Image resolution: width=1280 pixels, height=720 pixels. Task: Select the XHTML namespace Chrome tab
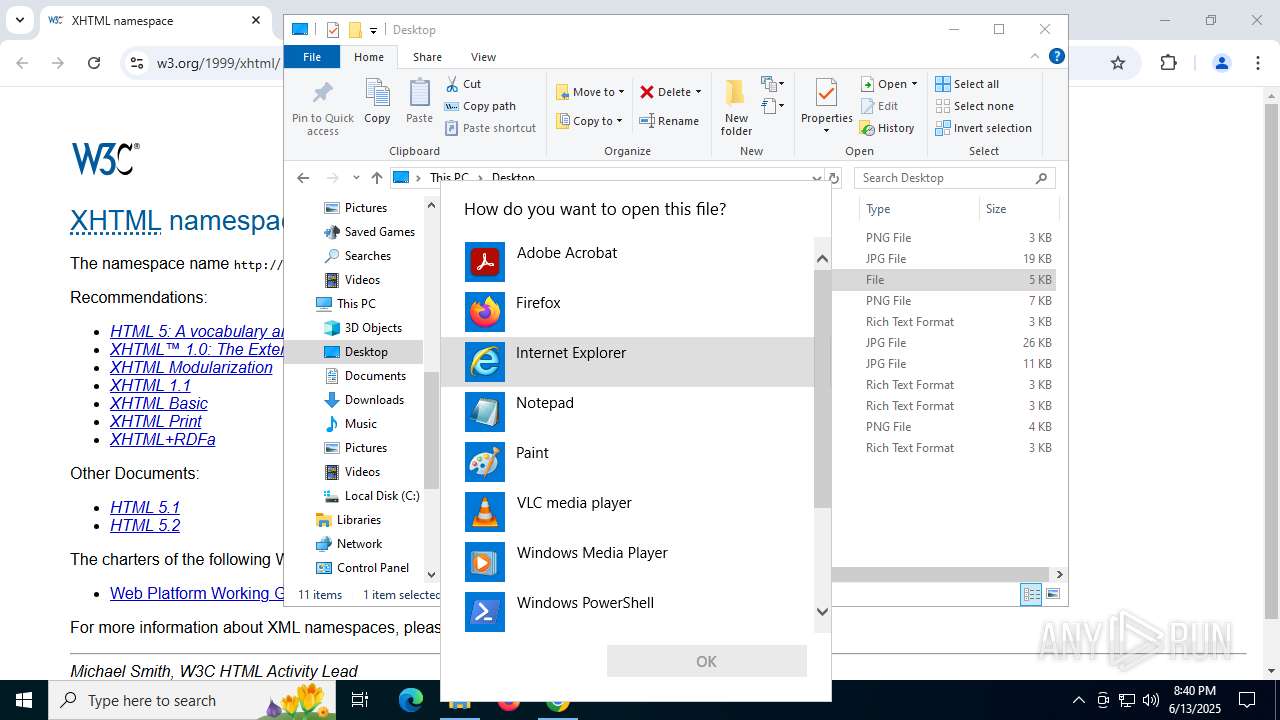tap(155, 20)
